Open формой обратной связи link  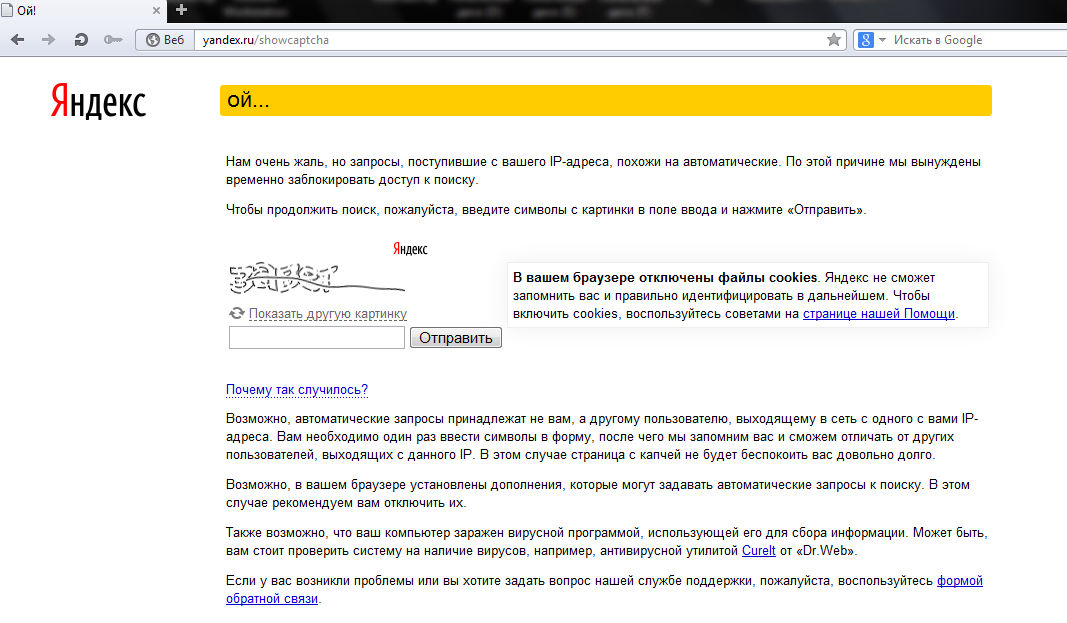point(604,590)
